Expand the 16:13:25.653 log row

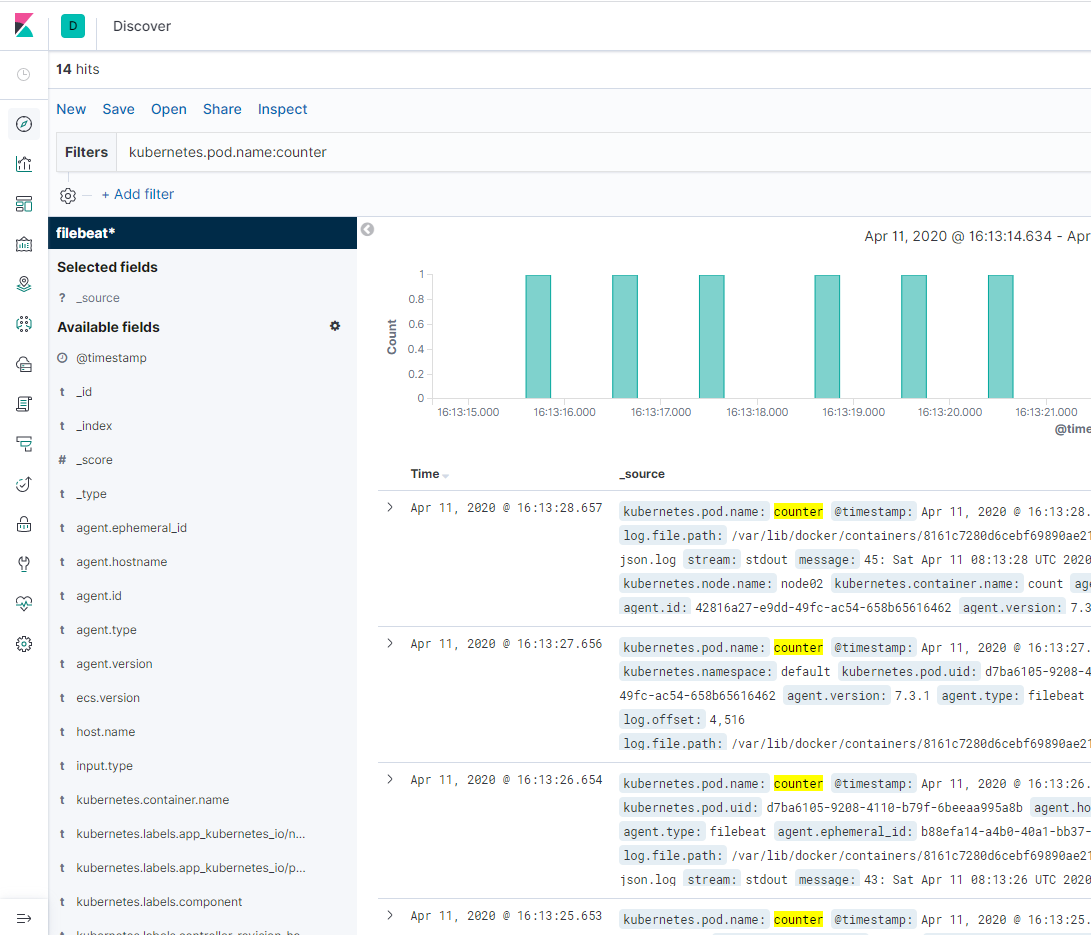coord(390,916)
